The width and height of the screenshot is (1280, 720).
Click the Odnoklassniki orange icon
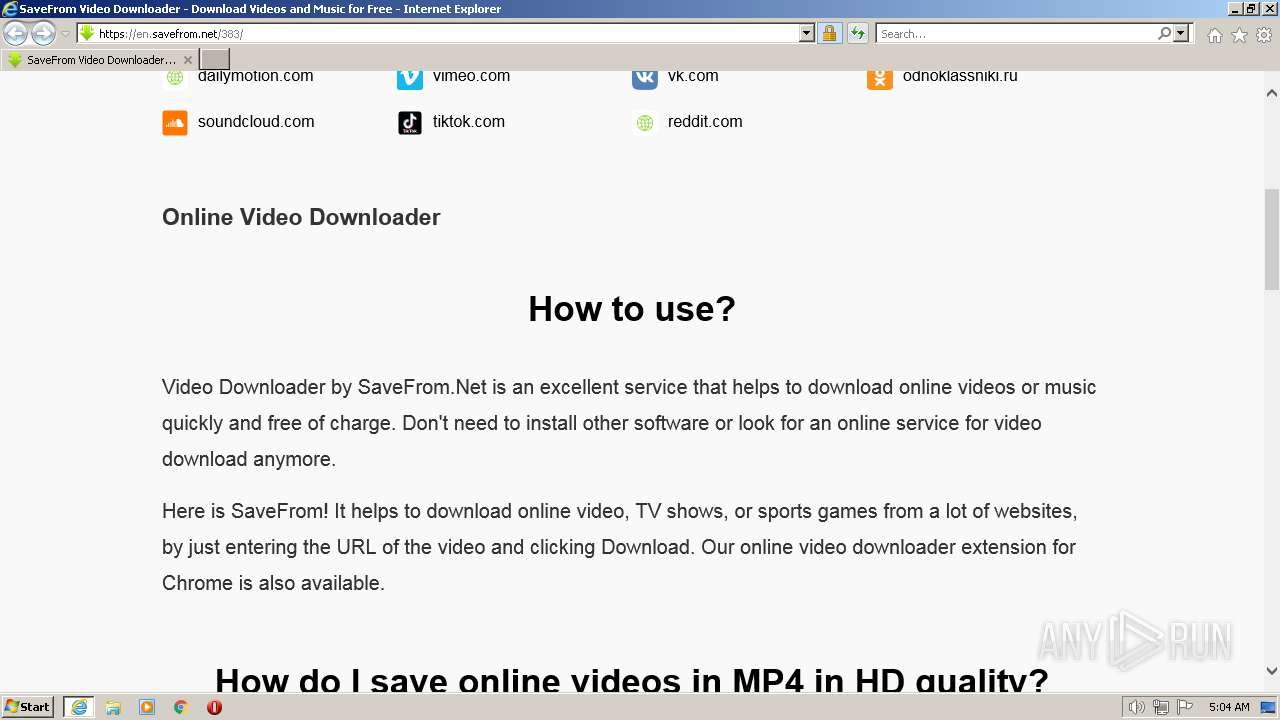(880, 77)
